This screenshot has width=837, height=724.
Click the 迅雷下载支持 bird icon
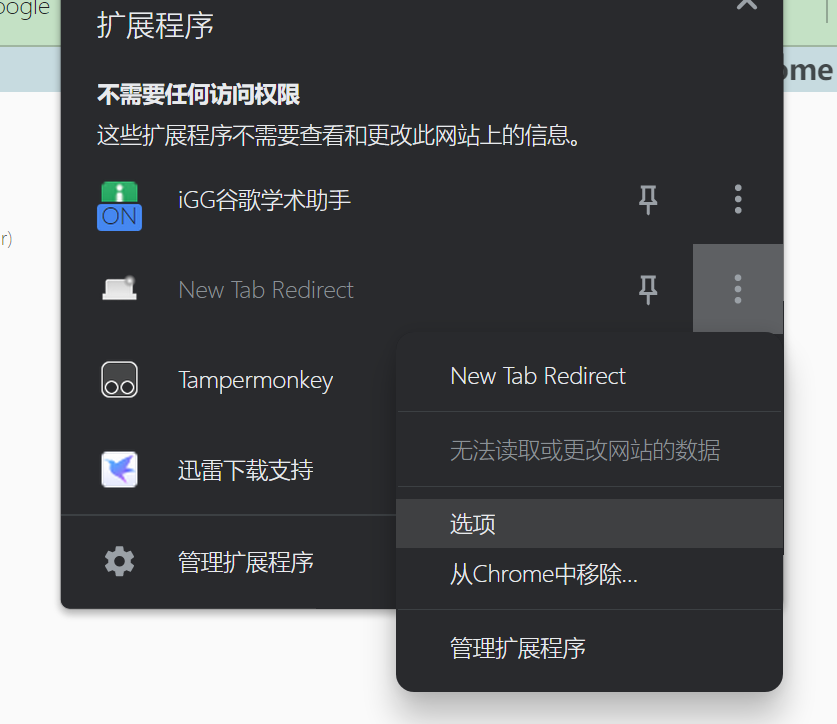click(119, 470)
